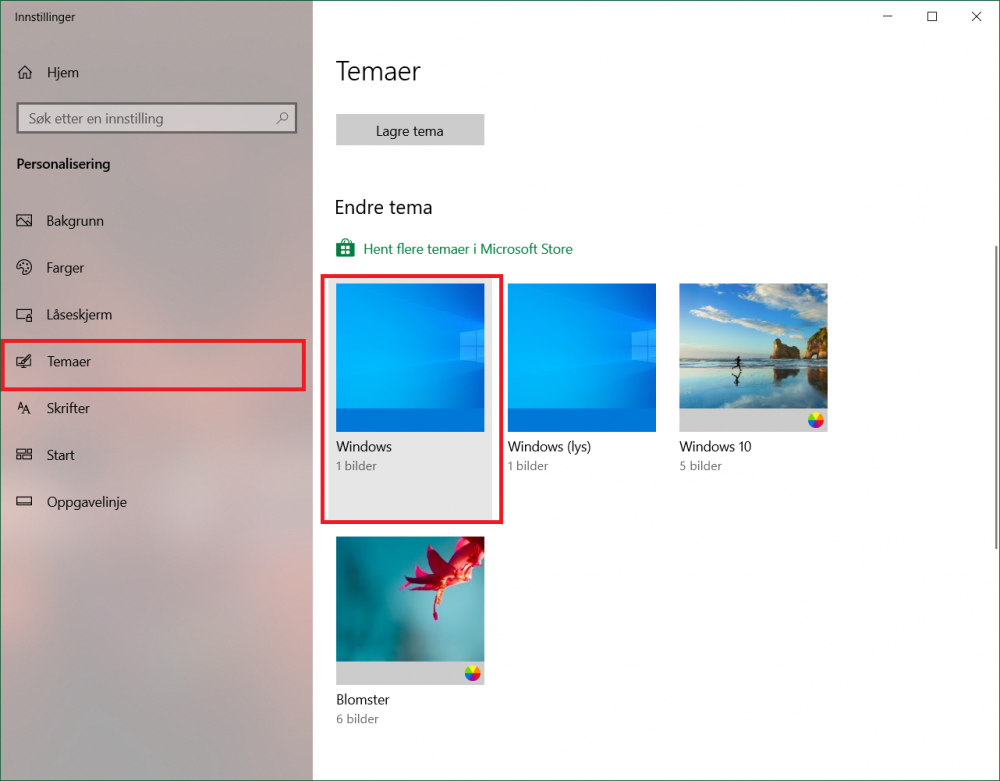The height and width of the screenshot is (781, 1000).
Task: Click the Bakgrunn picture icon
Action: [x=24, y=221]
